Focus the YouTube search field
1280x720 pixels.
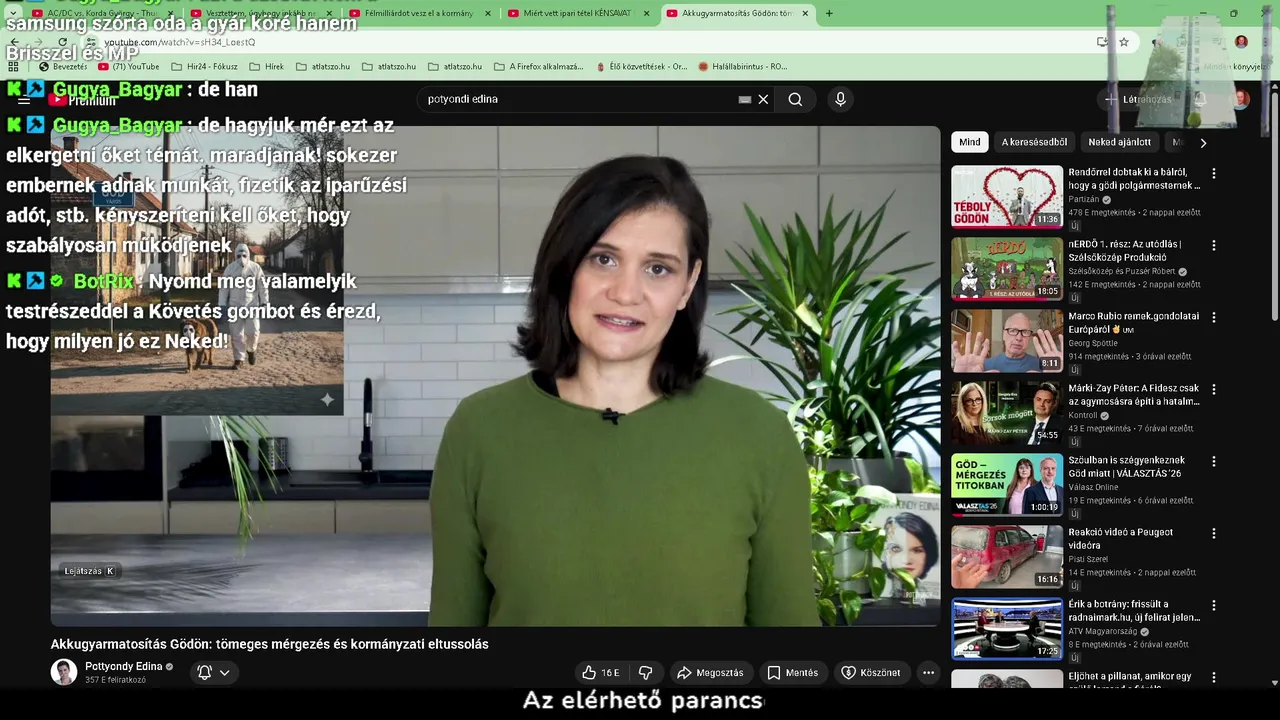click(578, 99)
